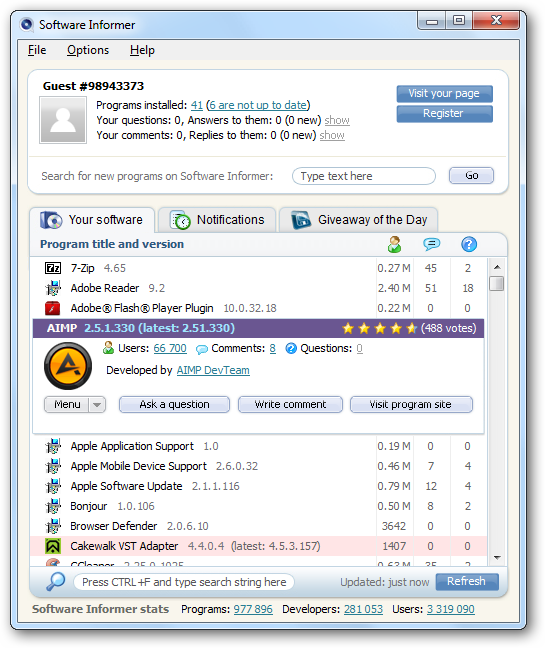Select the Cakewalk VST Adapter row text

(x=195, y=546)
